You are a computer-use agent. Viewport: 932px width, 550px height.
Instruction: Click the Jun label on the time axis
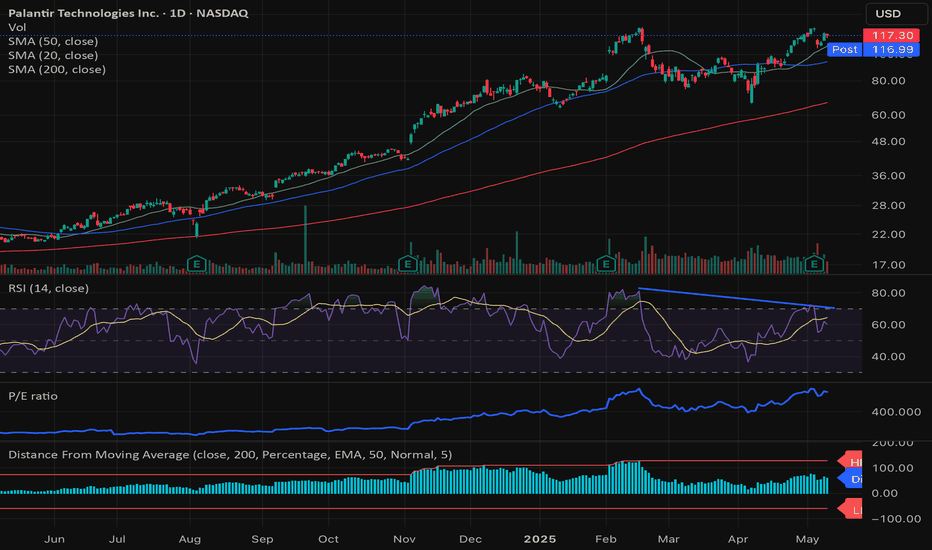54,539
